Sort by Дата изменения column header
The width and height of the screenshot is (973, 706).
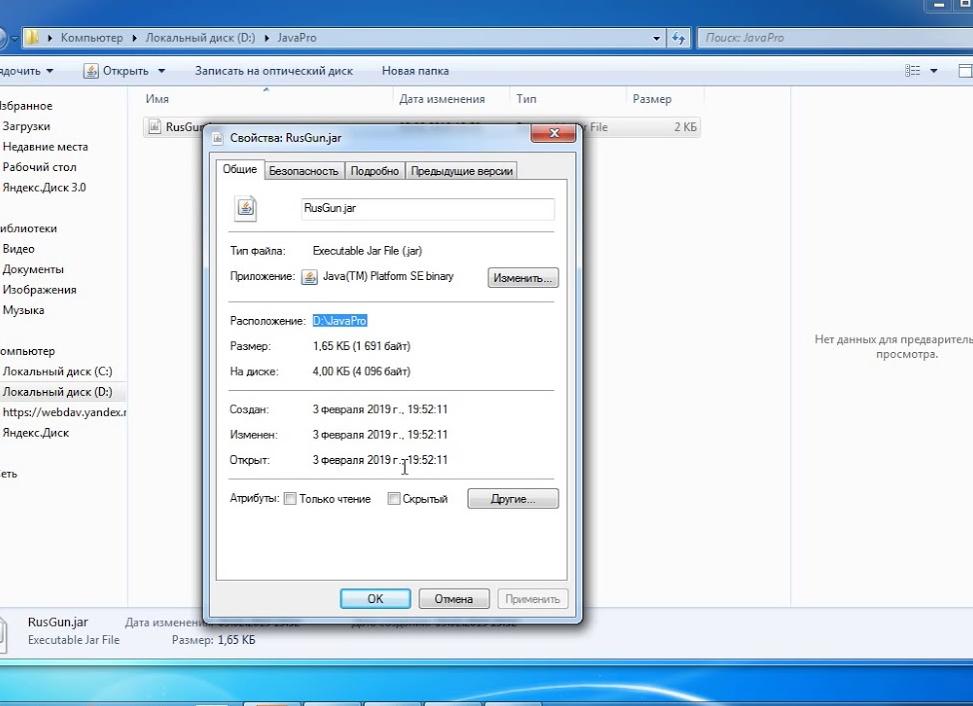tap(442, 99)
